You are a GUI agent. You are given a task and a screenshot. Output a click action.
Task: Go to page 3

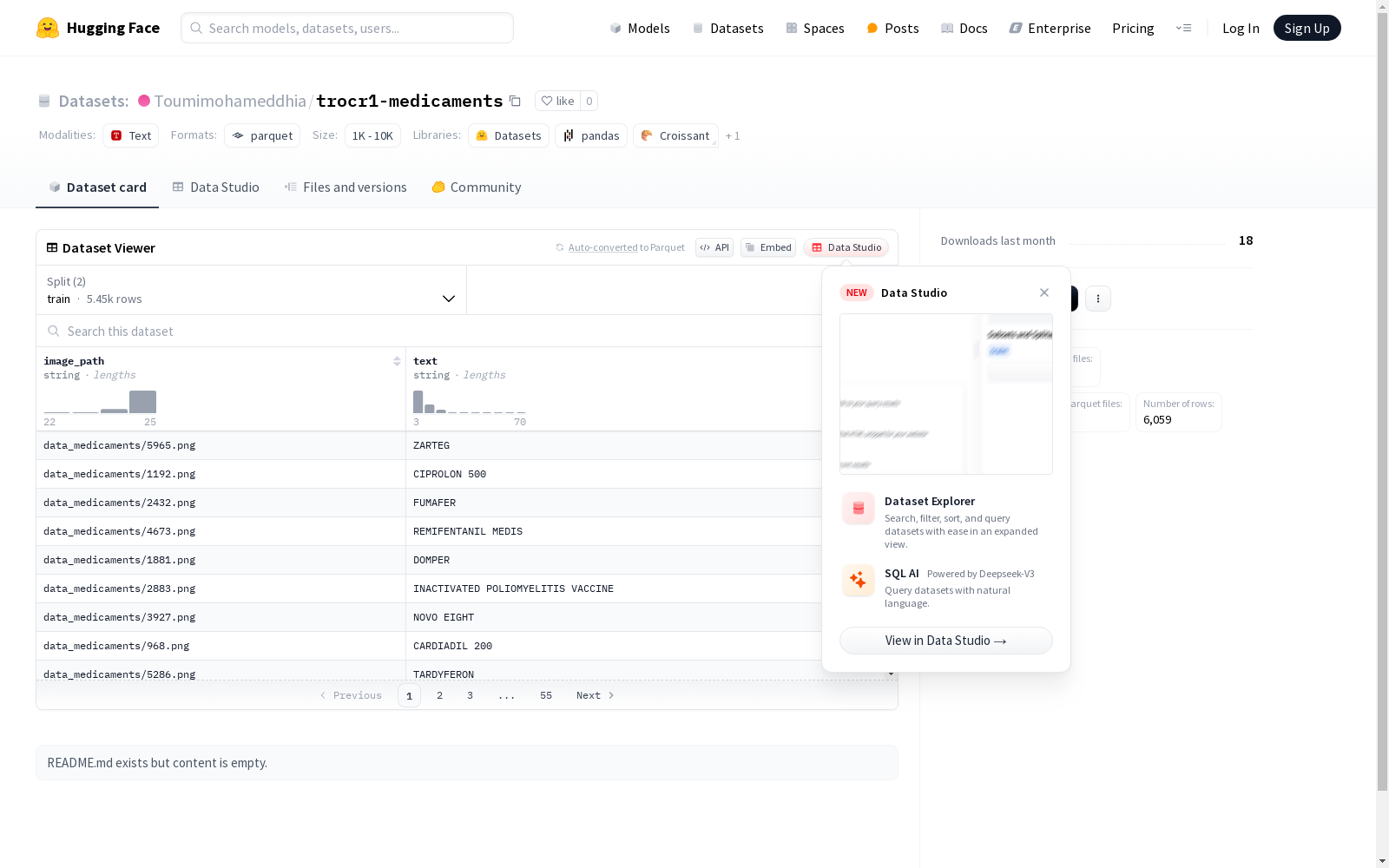(471, 695)
